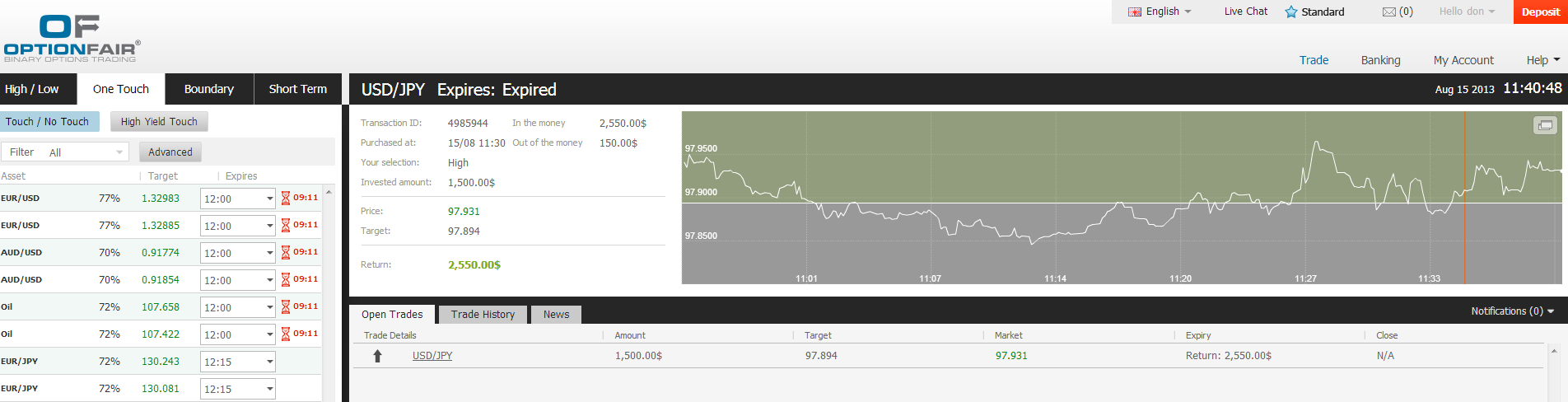
Task: Toggle the Advanced filter button
Action: point(170,152)
